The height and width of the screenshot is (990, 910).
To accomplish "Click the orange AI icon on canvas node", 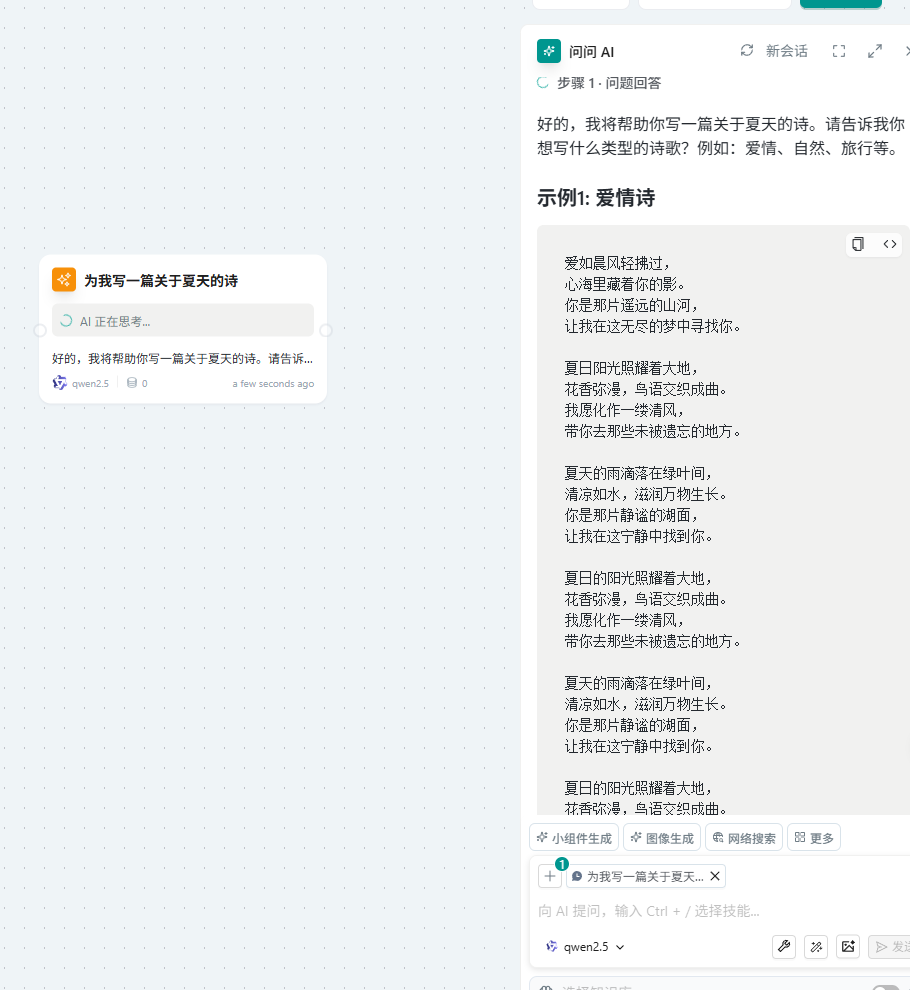I will [64, 280].
